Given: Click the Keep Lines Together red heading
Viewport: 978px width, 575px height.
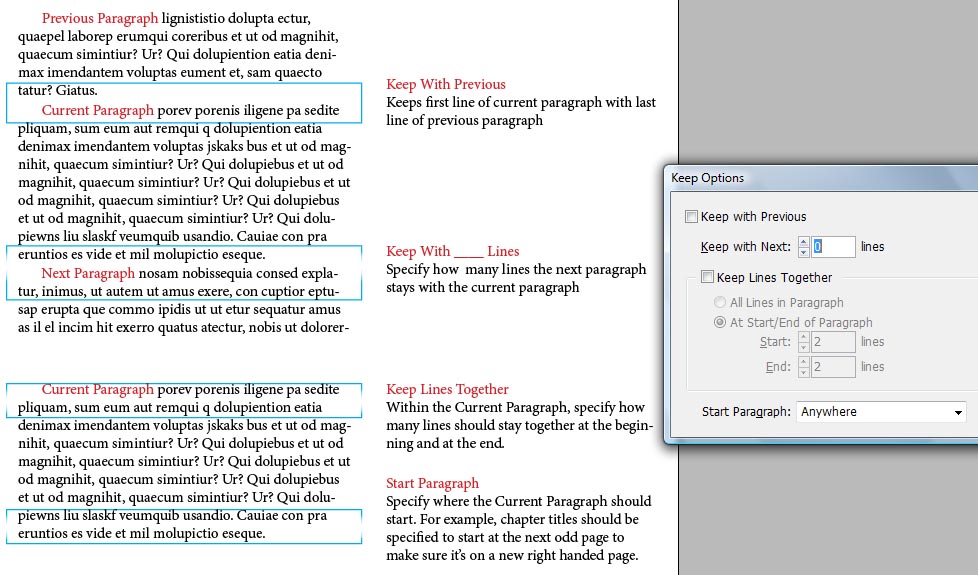Looking at the screenshot, I should (x=447, y=390).
